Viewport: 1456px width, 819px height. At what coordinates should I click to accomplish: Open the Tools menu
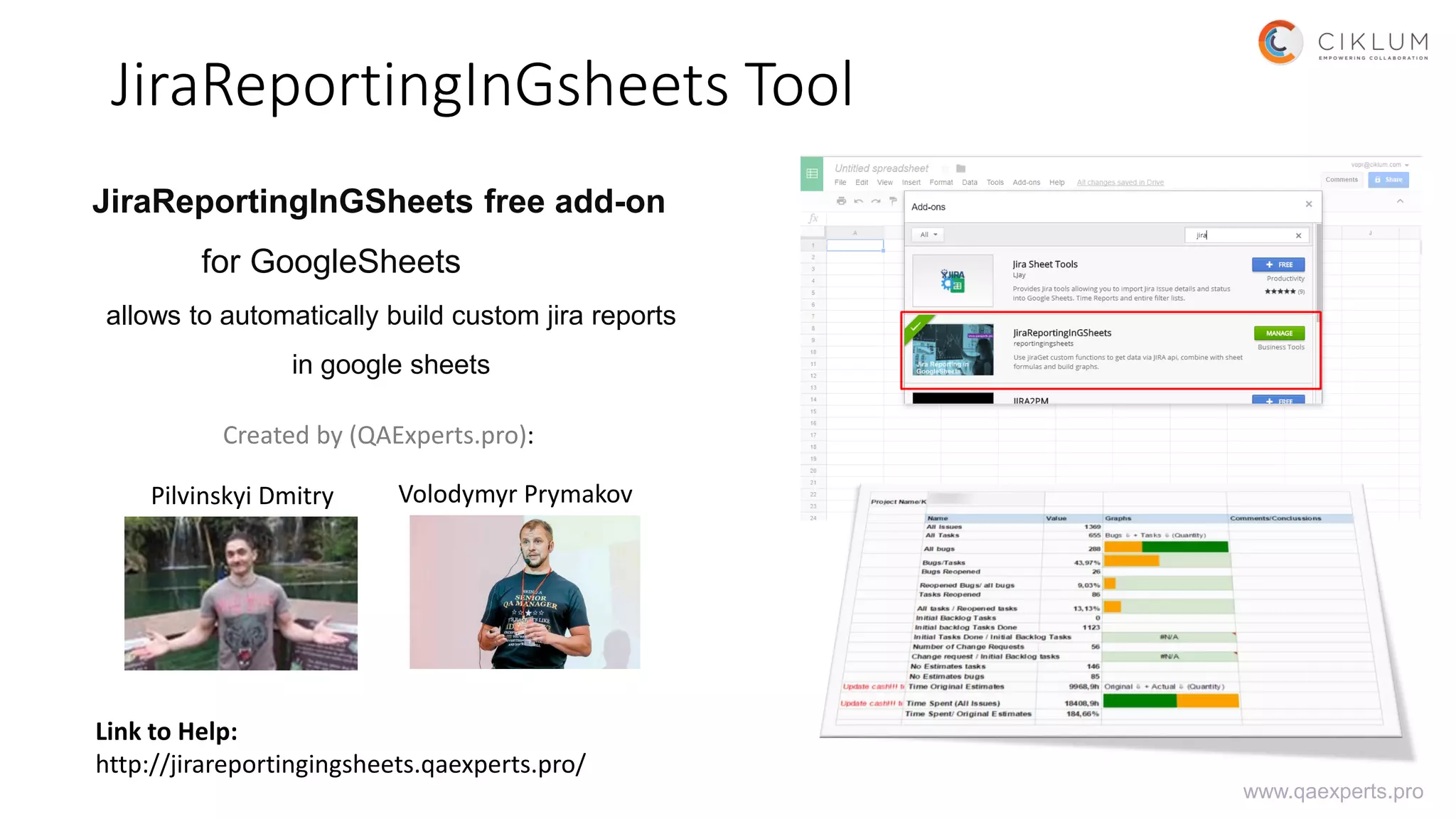(x=995, y=183)
